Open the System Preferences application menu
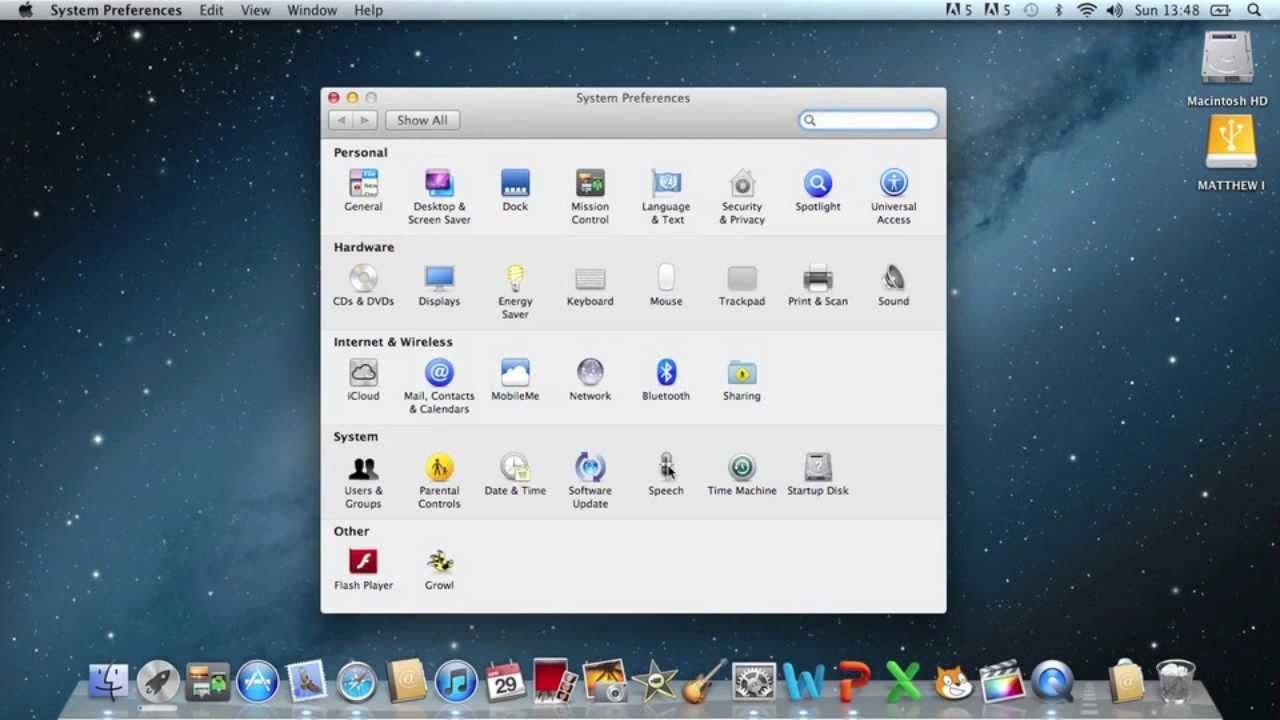 pyautogui.click(x=116, y=10)
